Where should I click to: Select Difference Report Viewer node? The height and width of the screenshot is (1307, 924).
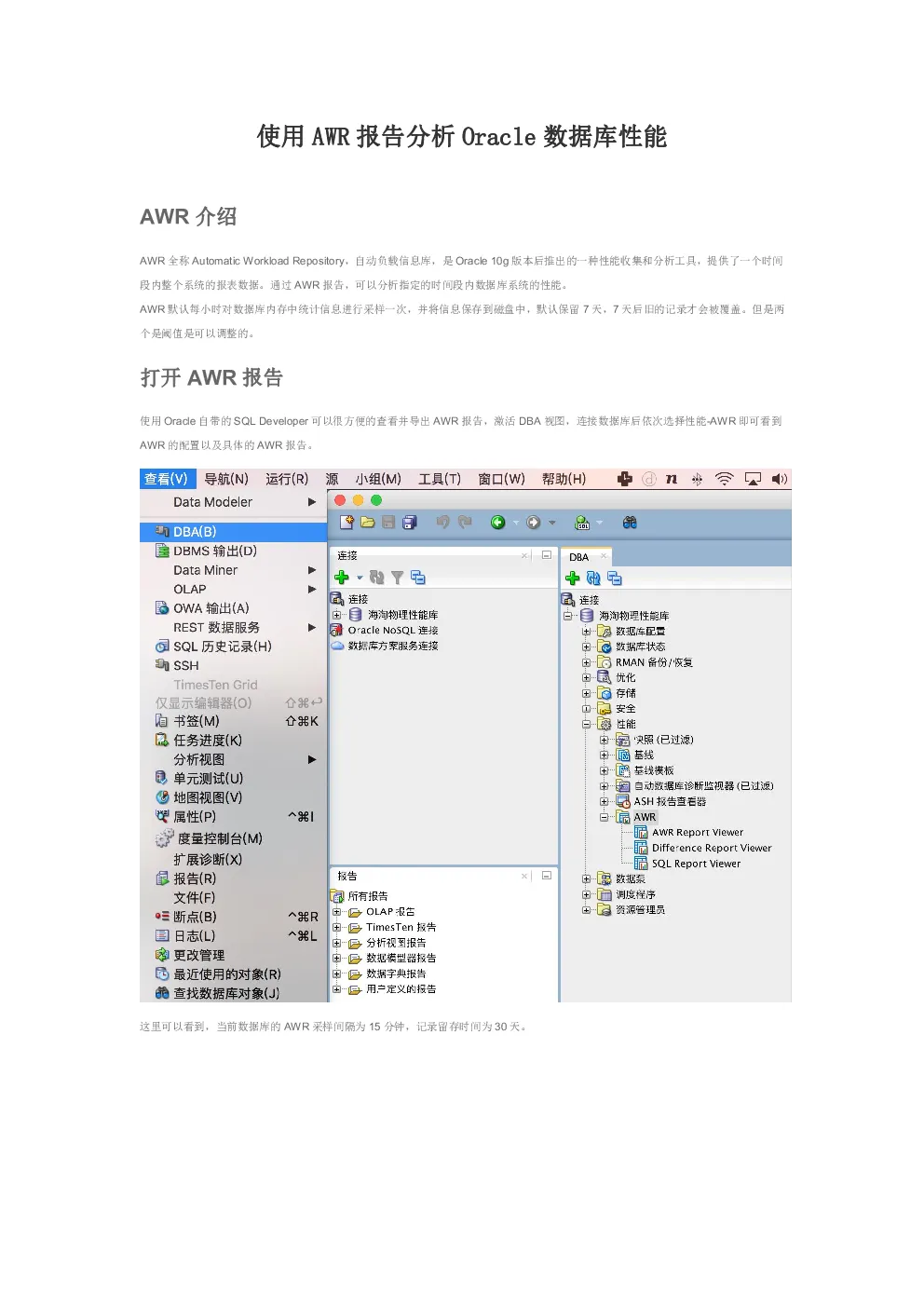pyautogui.click(x=712, y=848)
